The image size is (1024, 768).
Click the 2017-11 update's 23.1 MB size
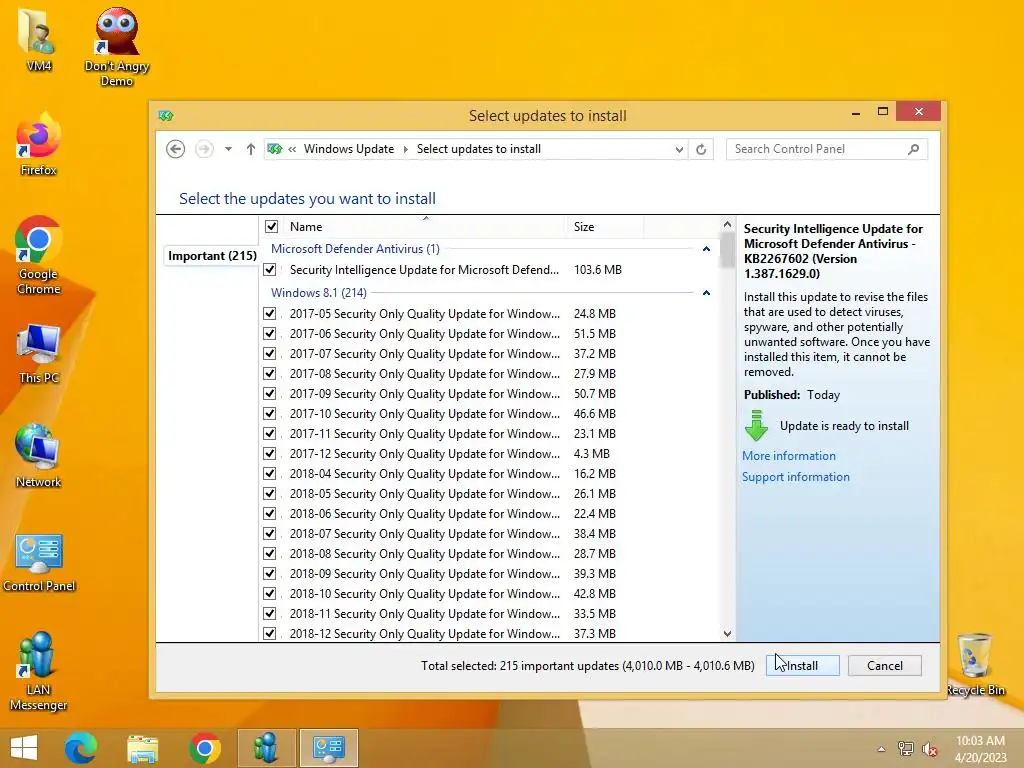click(595, 434)
